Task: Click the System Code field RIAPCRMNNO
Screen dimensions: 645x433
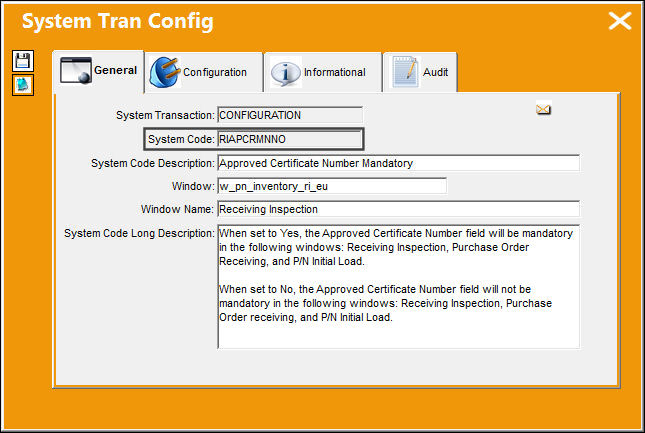Action: tap(290, 139)
